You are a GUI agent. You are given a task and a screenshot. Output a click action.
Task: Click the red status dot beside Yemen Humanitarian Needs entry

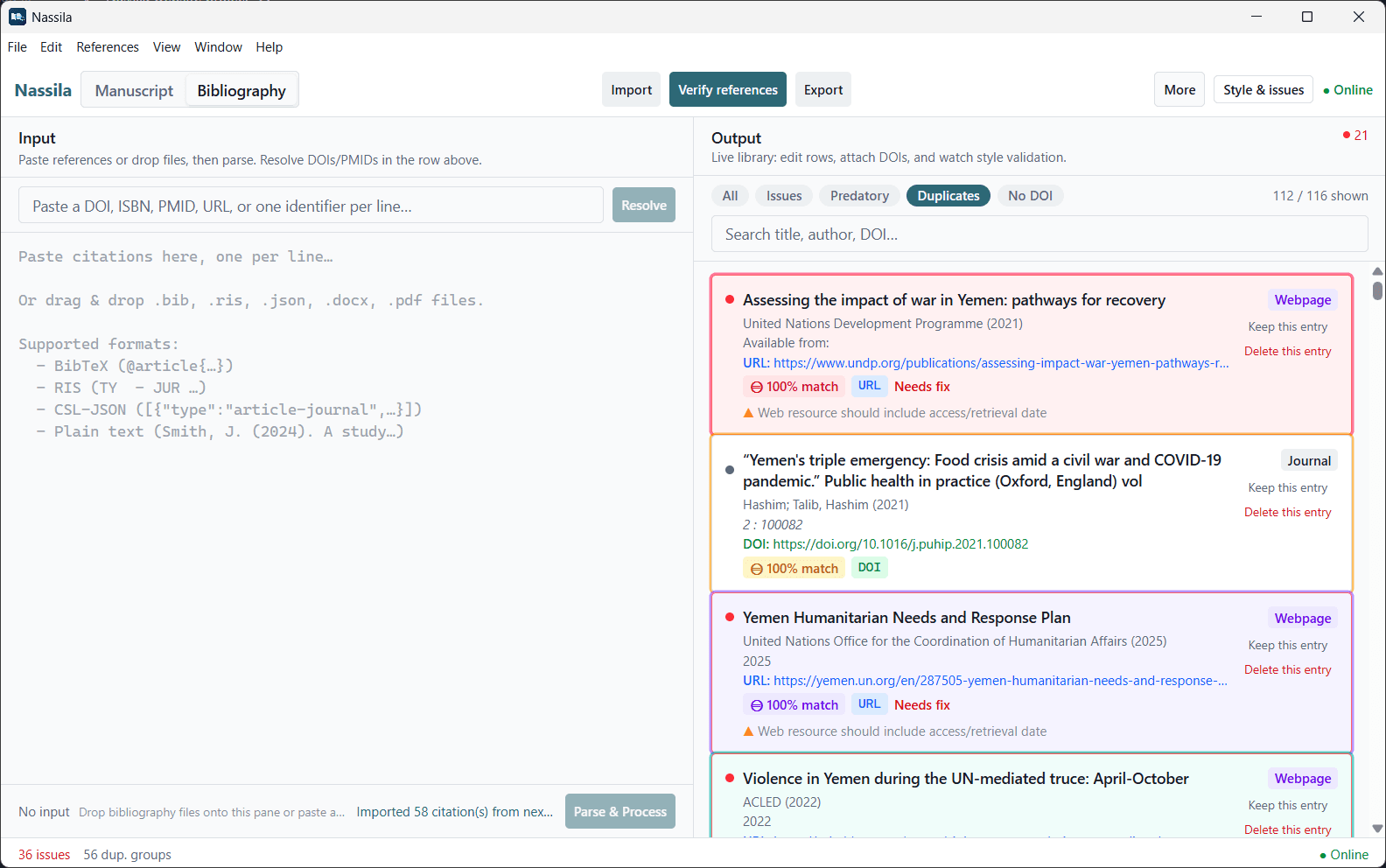[730, 617]
